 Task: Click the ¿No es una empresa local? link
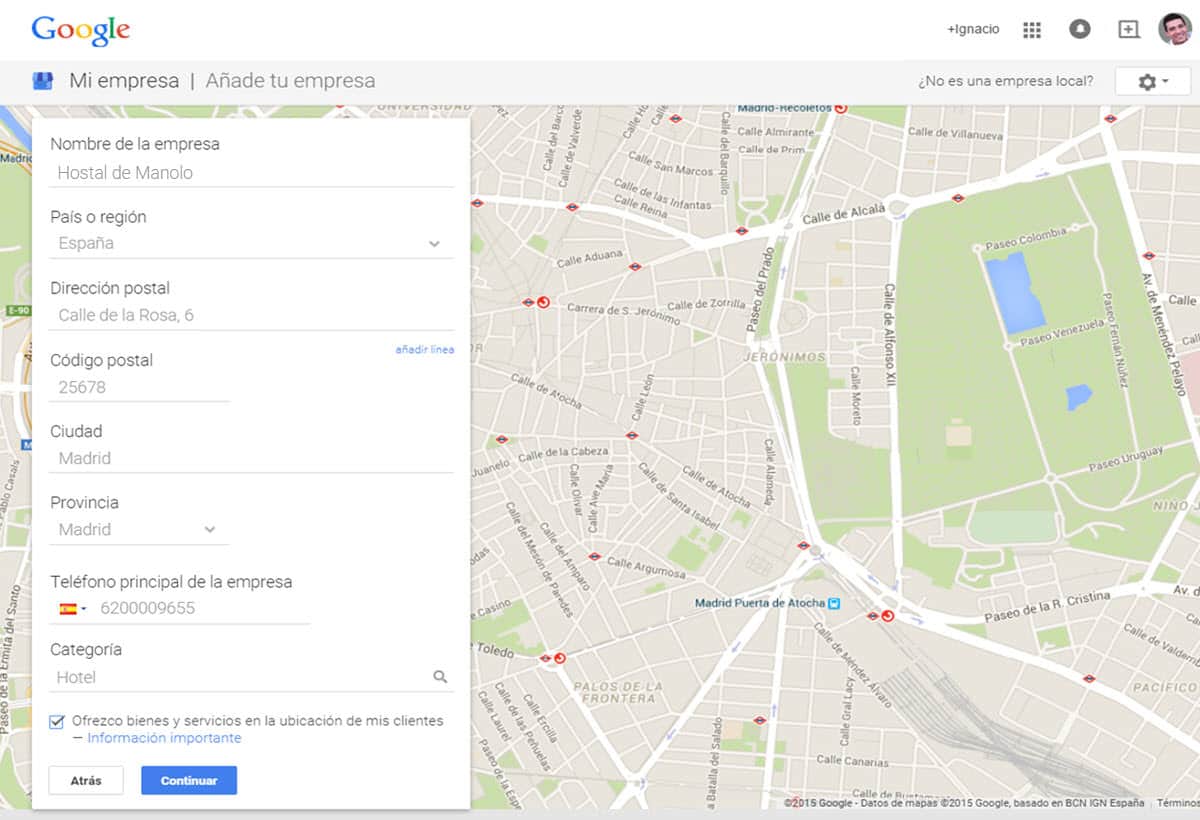tap(1005, 82)
